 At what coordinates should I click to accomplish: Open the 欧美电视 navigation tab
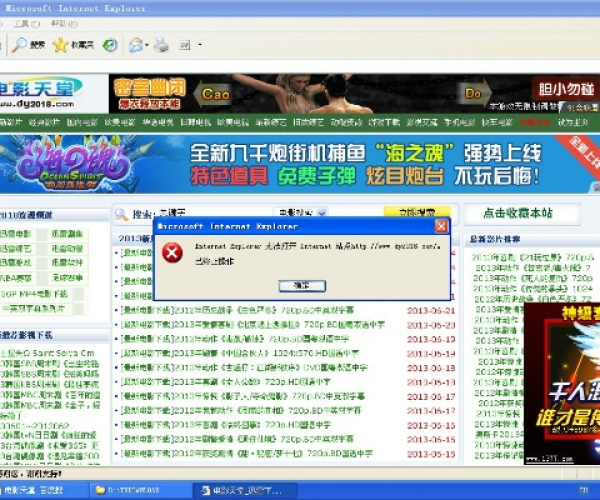(x=233, y=122)
